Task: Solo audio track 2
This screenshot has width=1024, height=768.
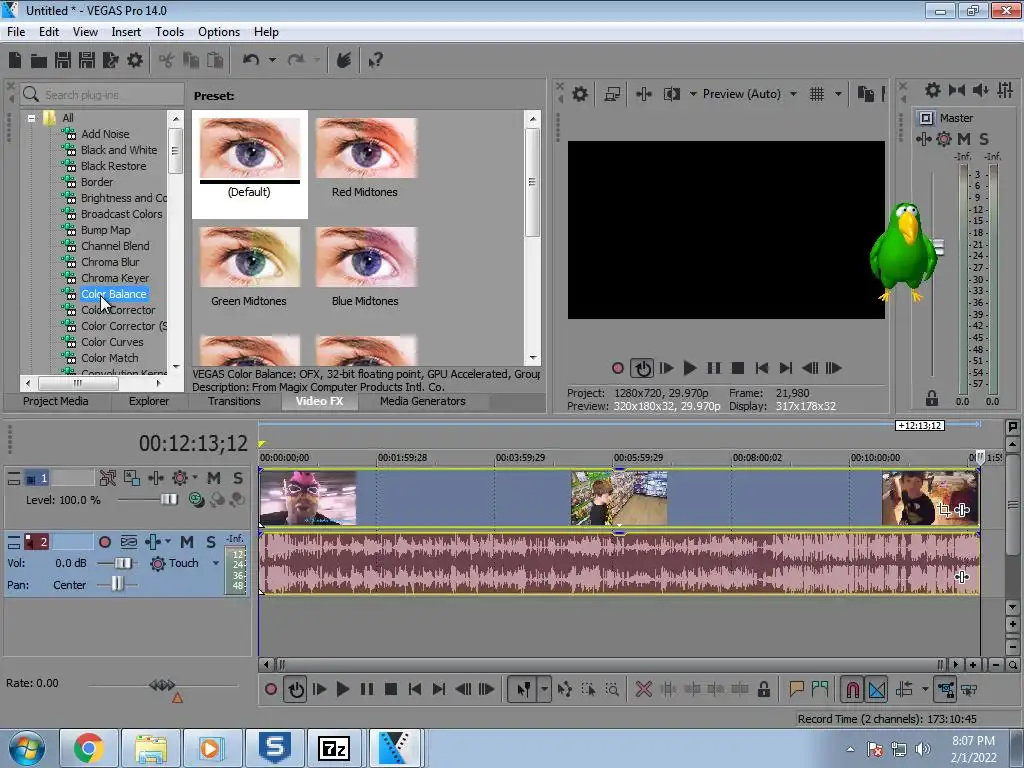Action: [211, 542]
